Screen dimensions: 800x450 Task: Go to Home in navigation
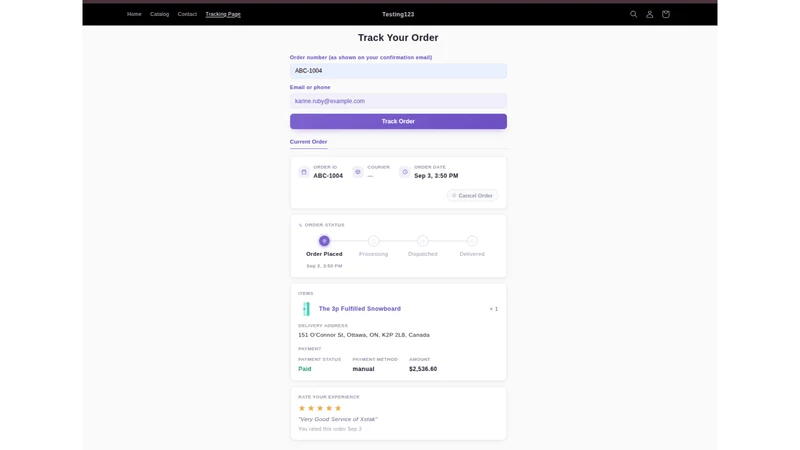coord(134,14)
